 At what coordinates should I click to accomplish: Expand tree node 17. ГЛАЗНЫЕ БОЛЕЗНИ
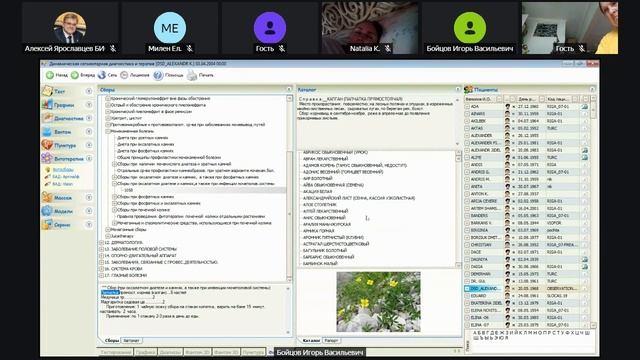point(102,276)
